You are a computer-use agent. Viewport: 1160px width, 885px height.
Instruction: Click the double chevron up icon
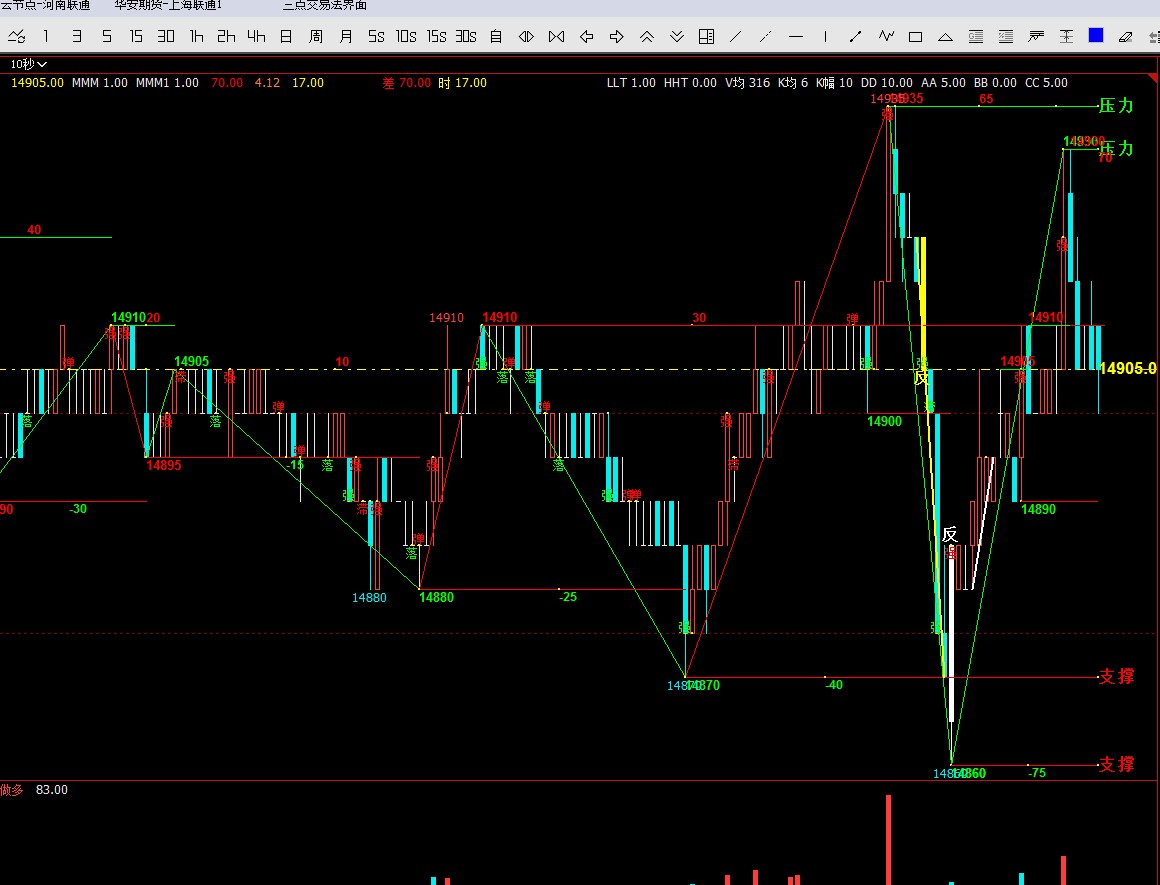[647, 37]
